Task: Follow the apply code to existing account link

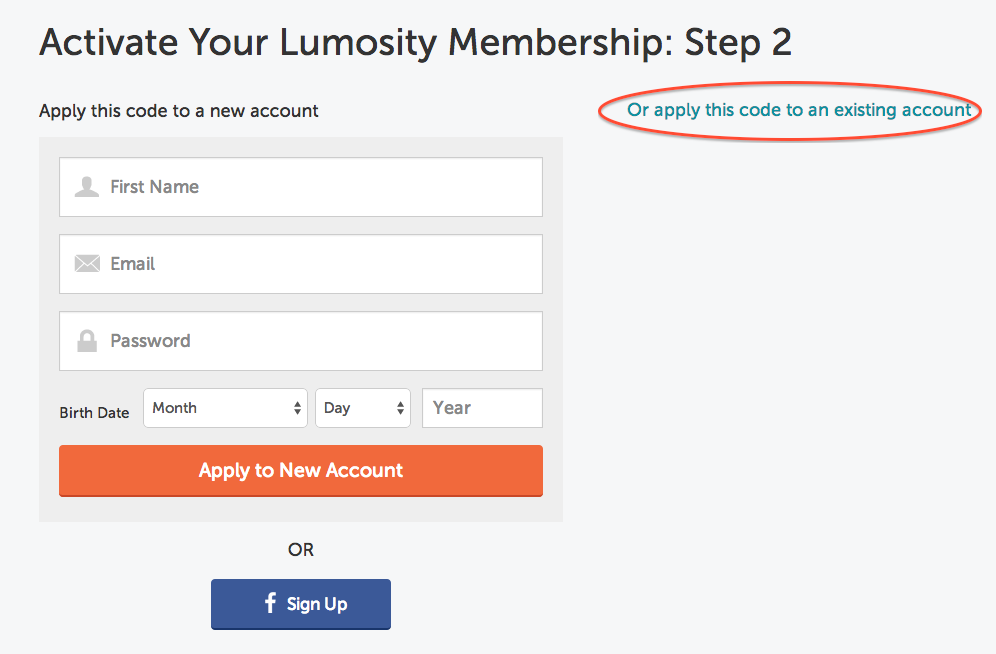Action: [x=799, y=110]
